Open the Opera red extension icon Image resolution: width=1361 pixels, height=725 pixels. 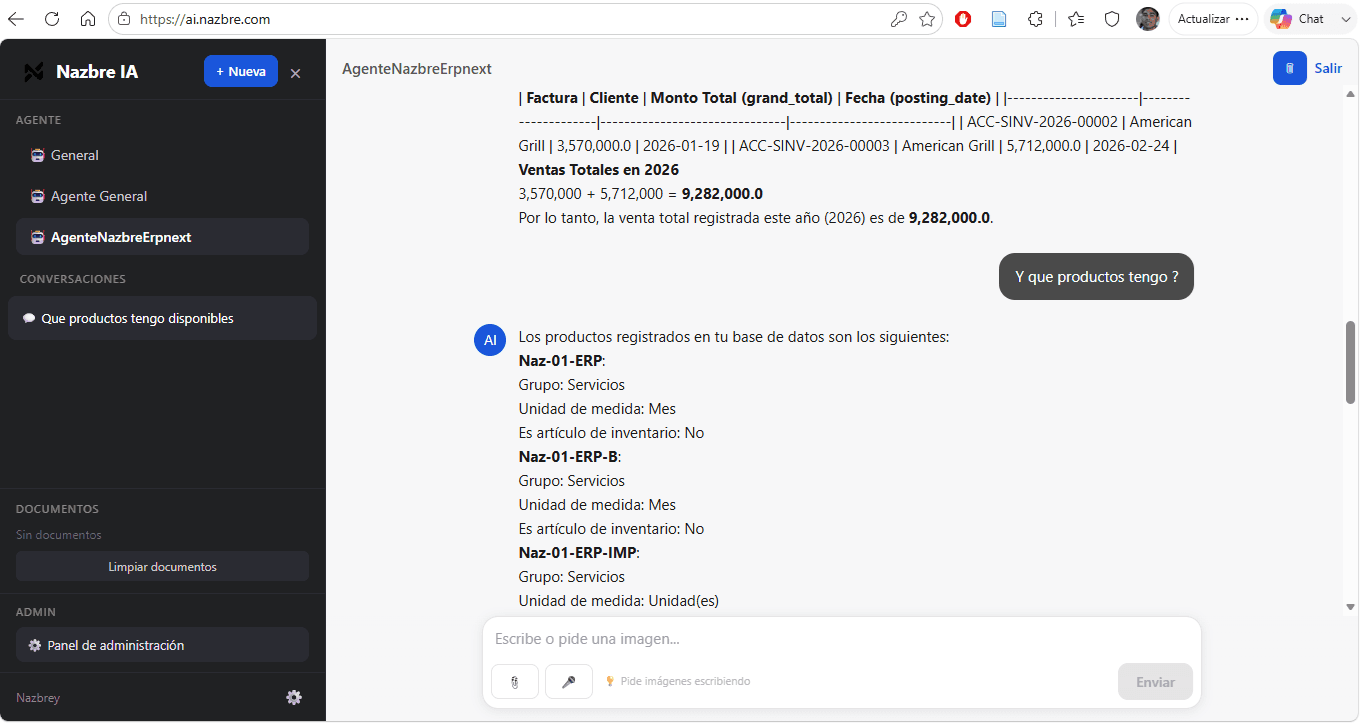(x=963, y=19)
